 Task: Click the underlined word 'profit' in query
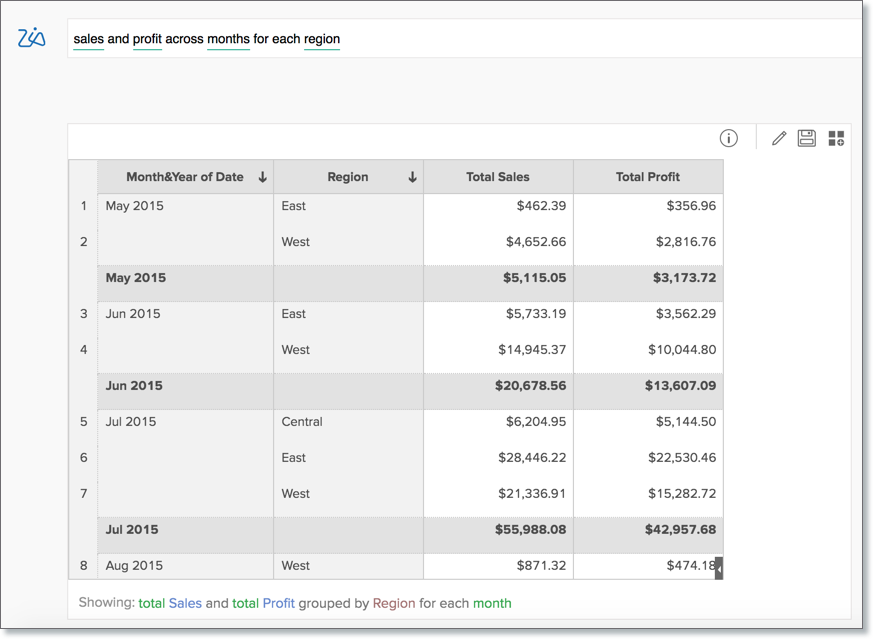coord(147,39)
